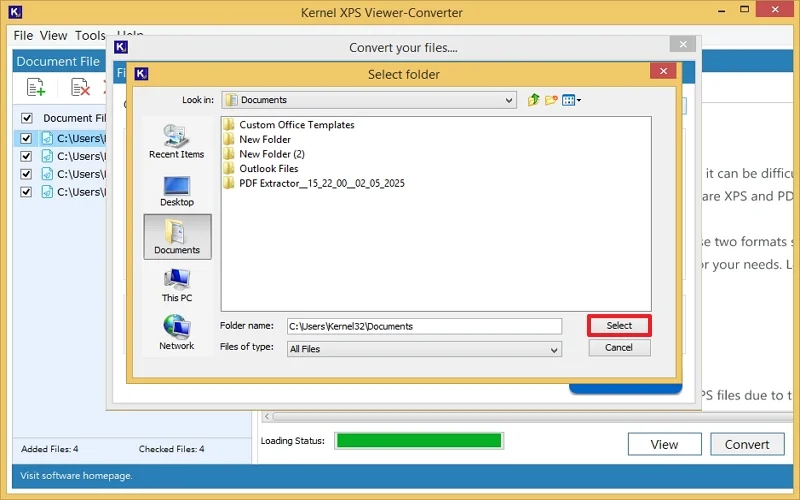The image size is (800, 500).
Task: Click the Kernel app icon in main window title bar
Action: tap(15, 12)
